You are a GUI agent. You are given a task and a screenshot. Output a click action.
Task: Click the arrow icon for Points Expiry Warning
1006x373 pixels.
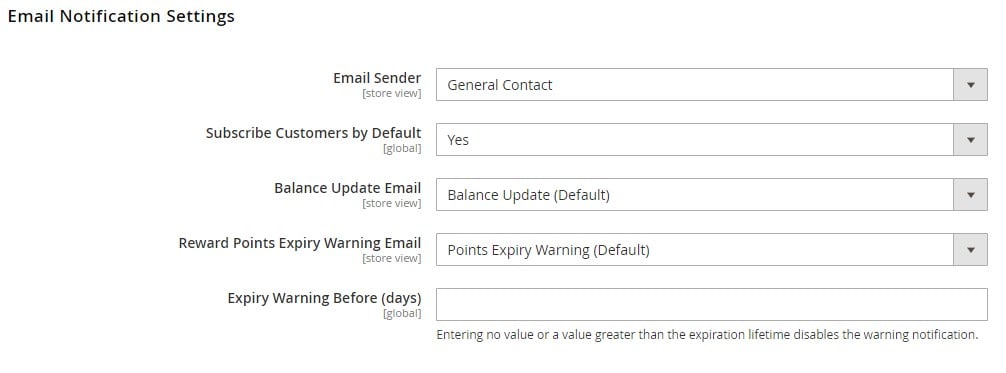point(970,250)
